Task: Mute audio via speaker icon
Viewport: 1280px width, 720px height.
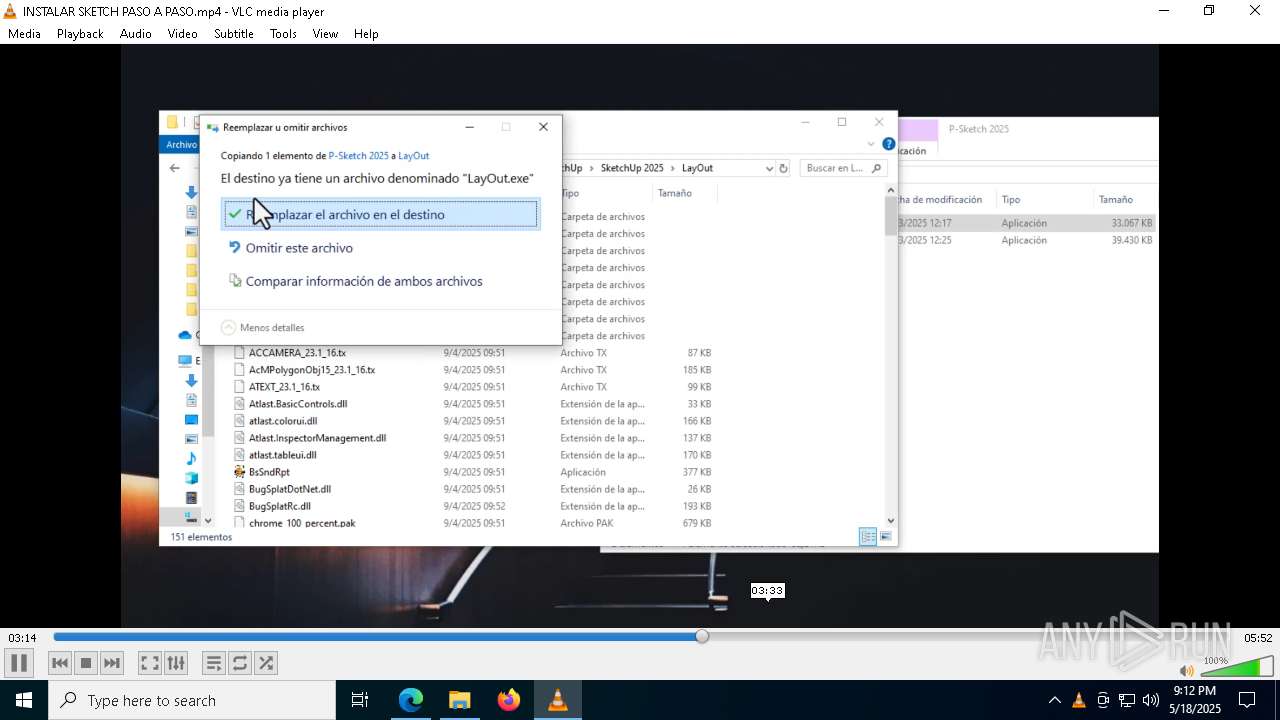Action: click(x=1186, y=671)
